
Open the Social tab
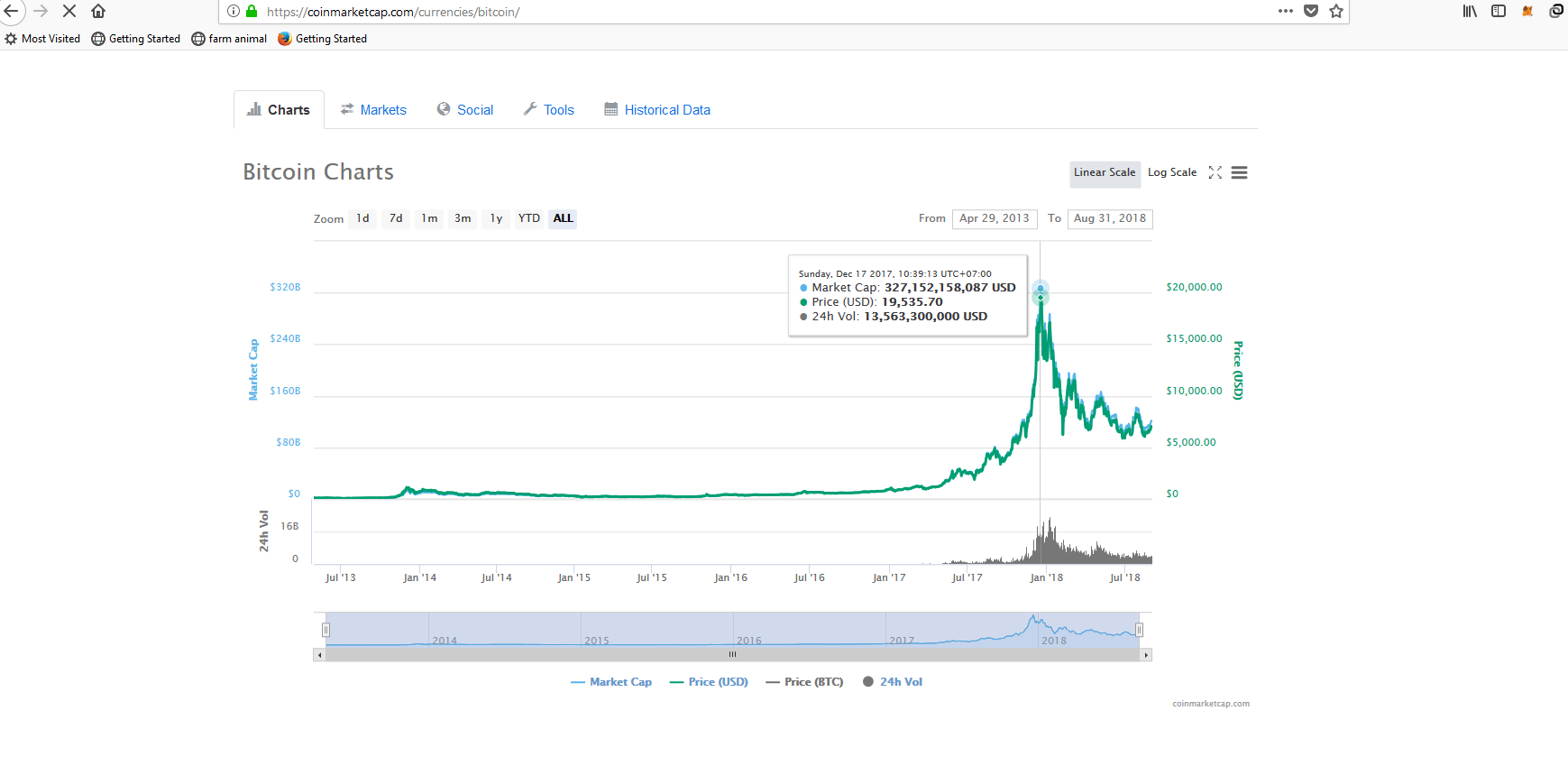465,110
